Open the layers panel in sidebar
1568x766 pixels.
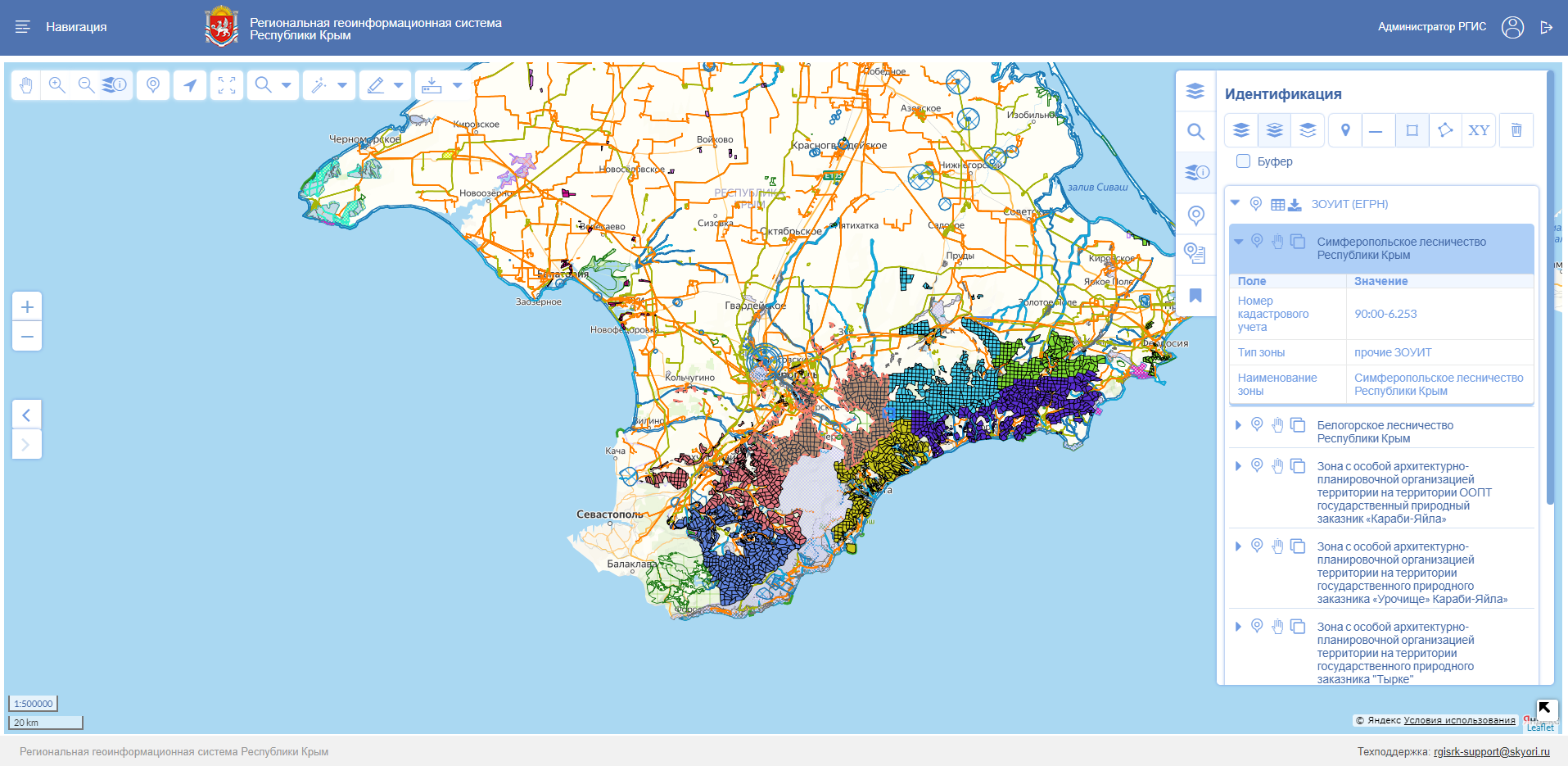1195,91
